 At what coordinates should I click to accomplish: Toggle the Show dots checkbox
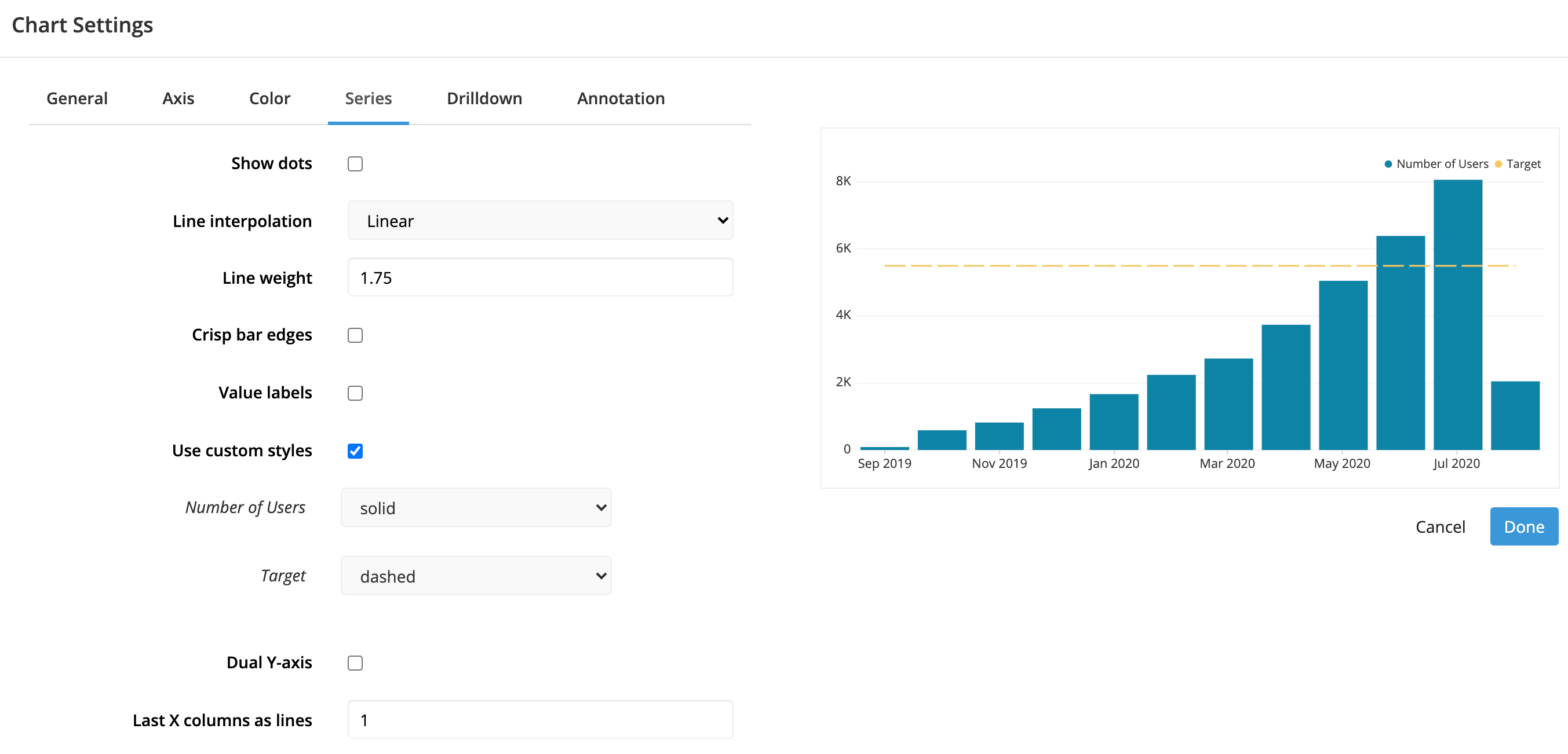(355, 163)
